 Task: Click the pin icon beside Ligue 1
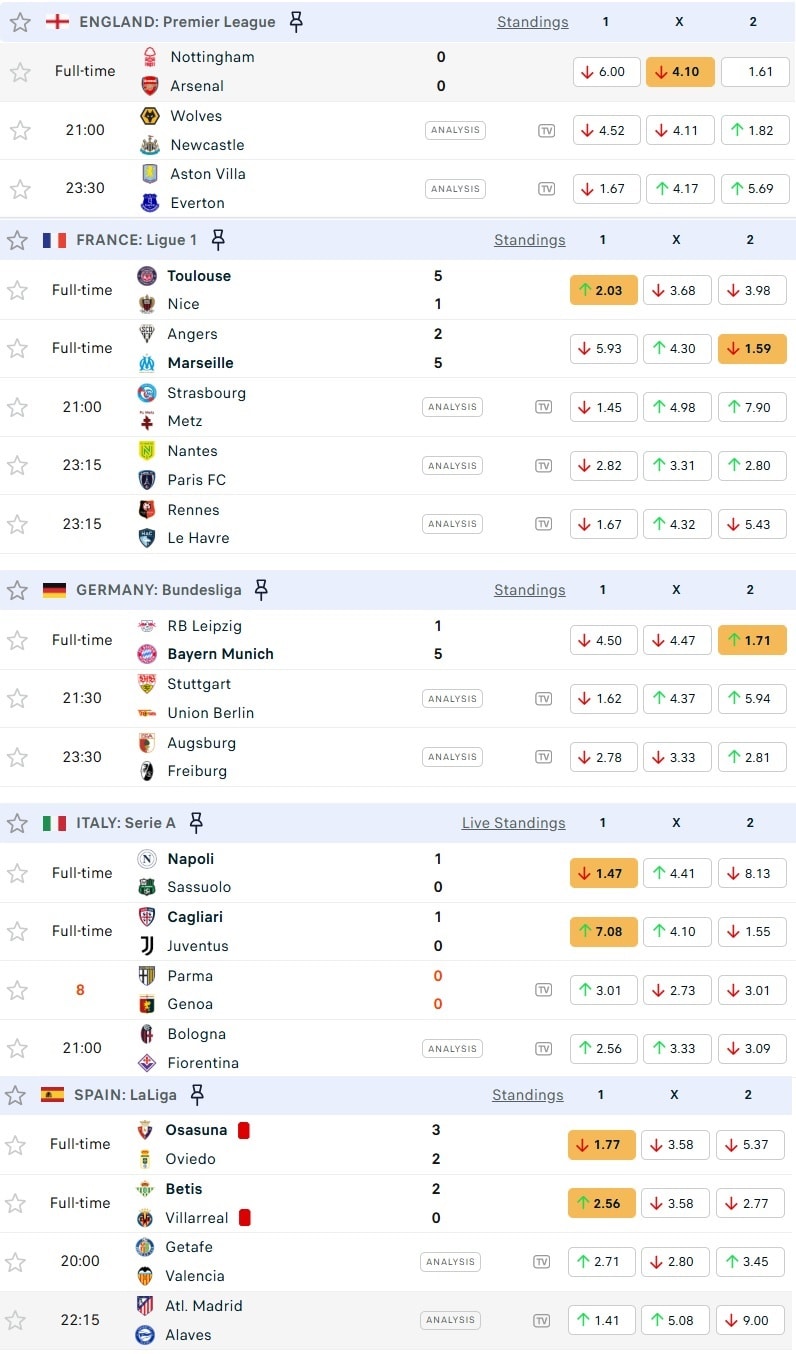[218, 240]
